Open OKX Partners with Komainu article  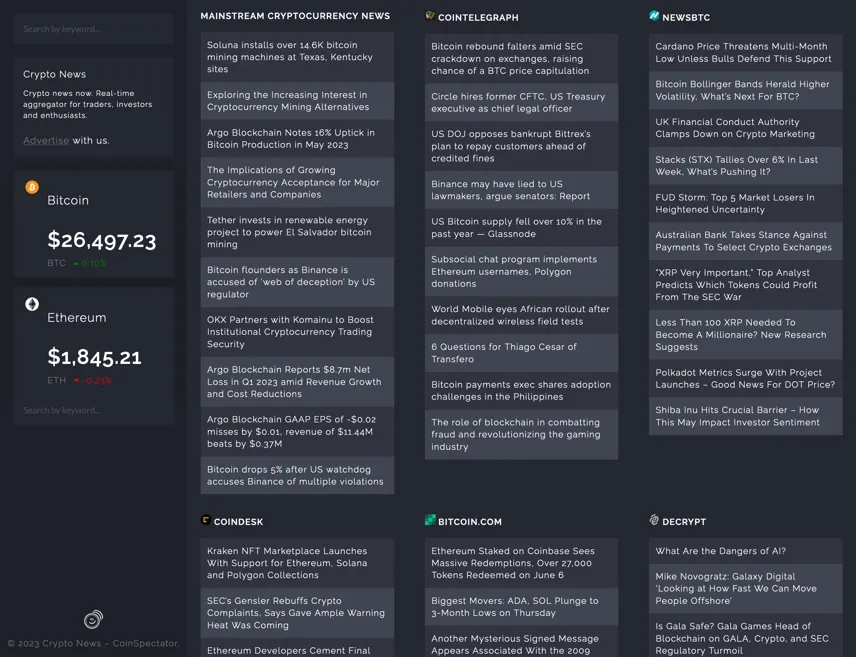point(297,332)
